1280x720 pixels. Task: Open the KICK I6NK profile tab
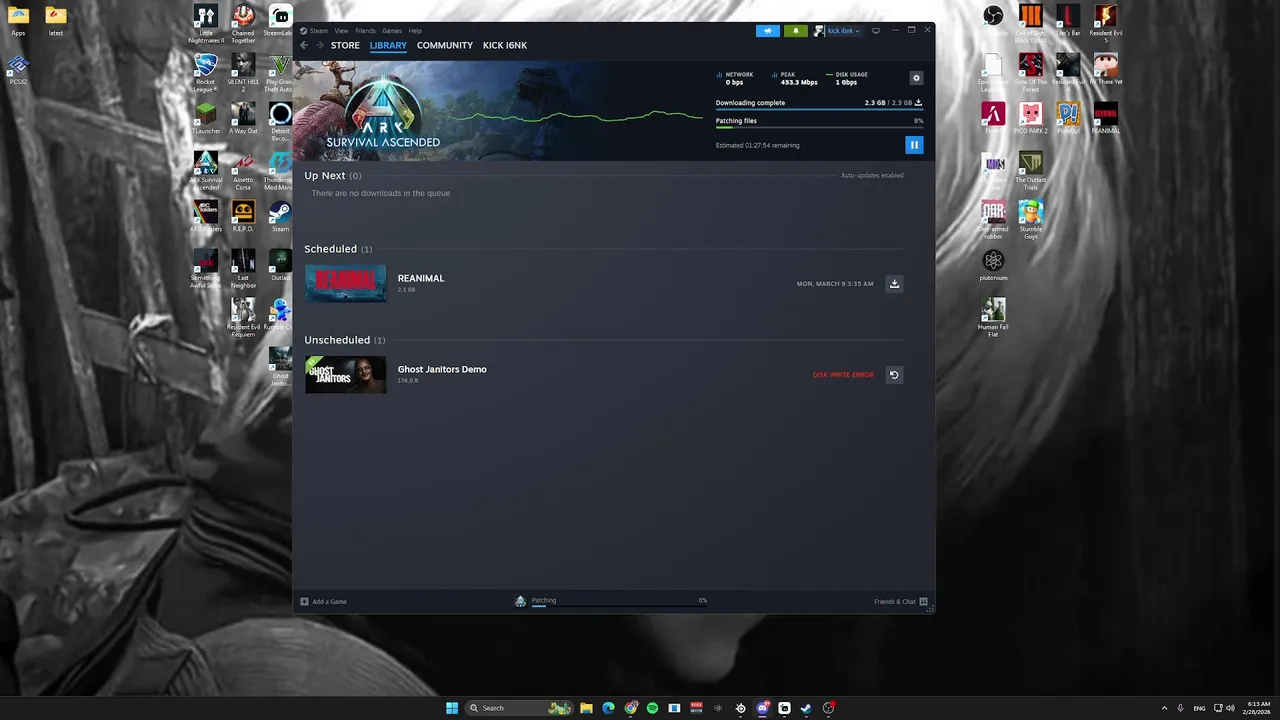pyautogui.click(x=505, y=45)
